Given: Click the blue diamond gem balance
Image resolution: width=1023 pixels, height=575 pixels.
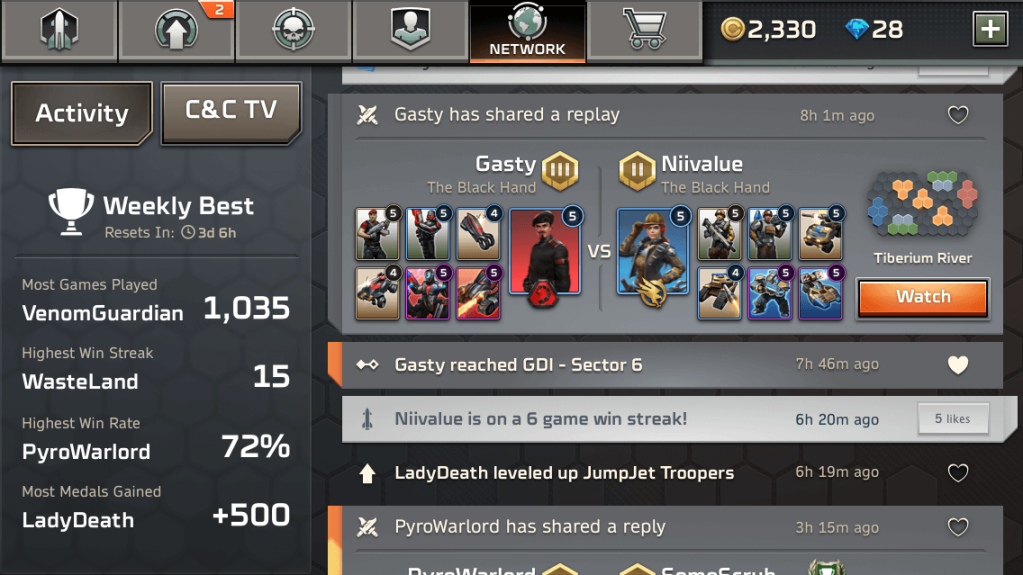Looking at the screenshot, I should (x=874, y=29).
